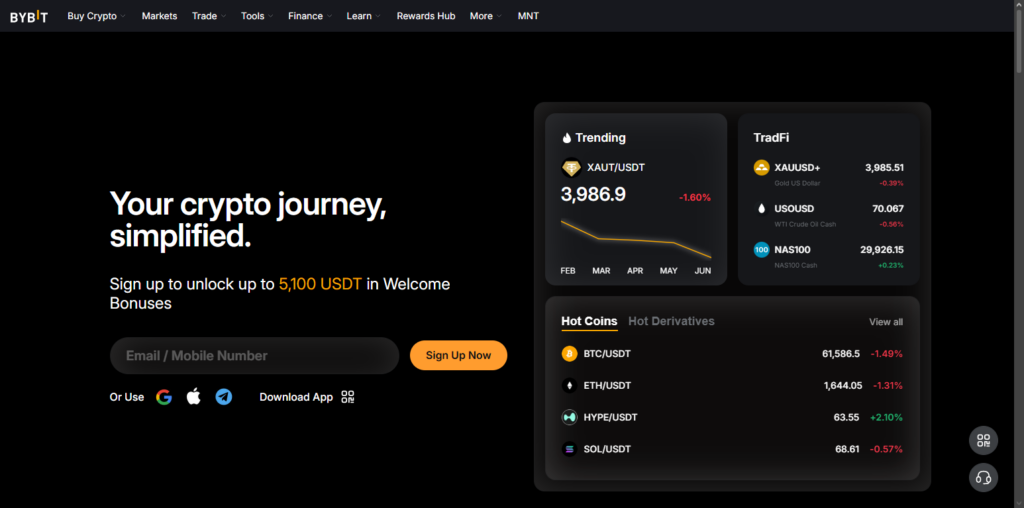Screen dimensions: 1024x508
Task: Sign in with Telegram icon
Action: [x=224, y=397]
